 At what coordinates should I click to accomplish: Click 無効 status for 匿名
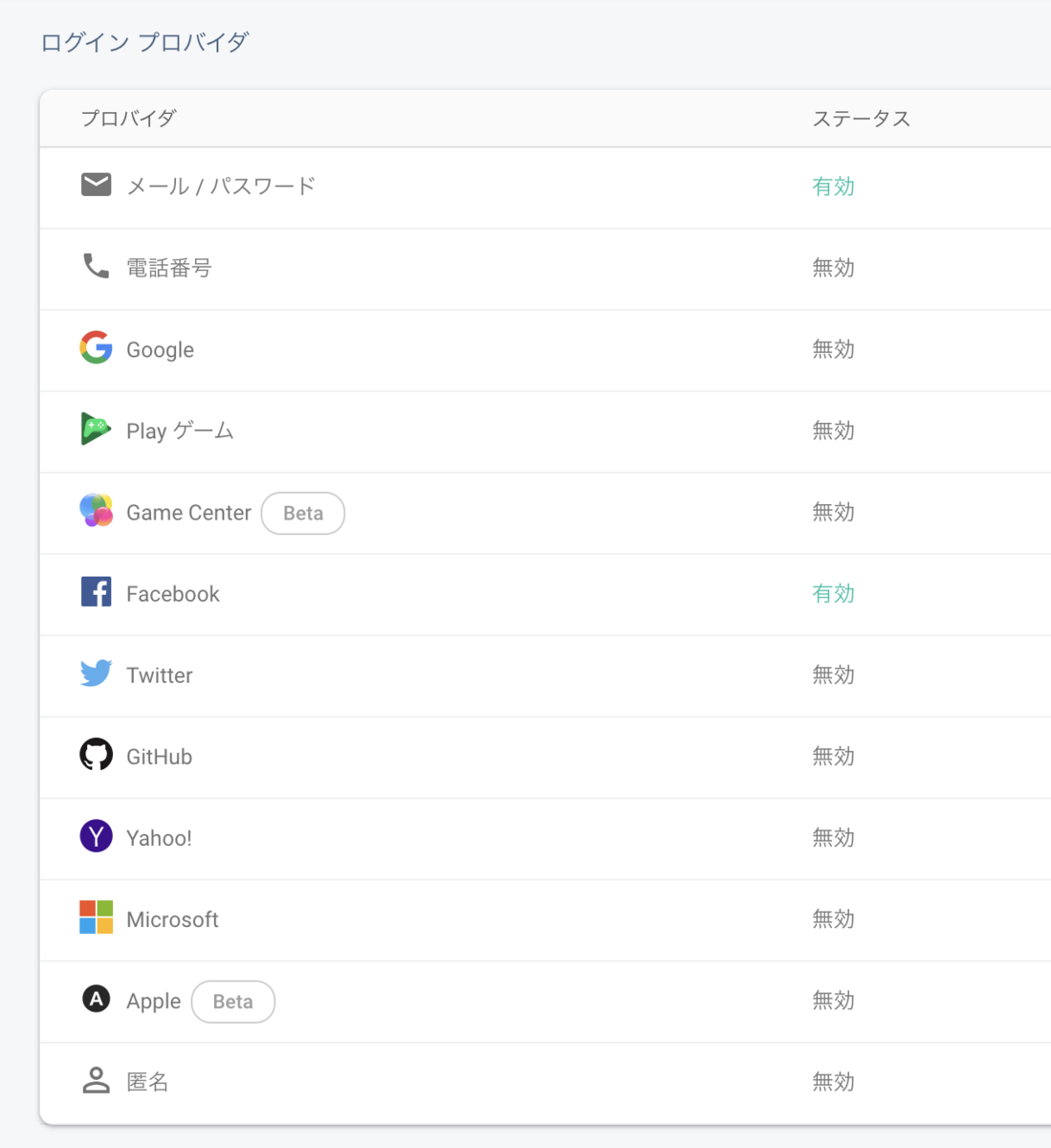coord(833,1081)
